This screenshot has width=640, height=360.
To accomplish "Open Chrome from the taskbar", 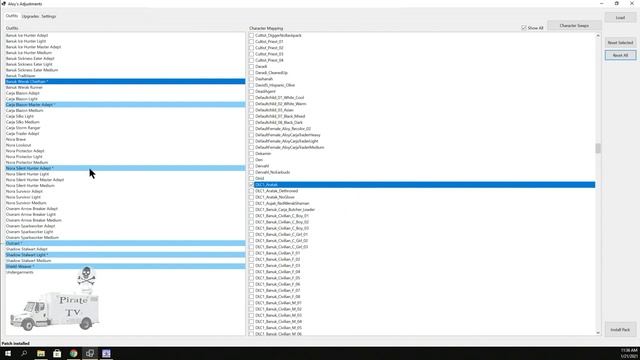I will [73, 353].
